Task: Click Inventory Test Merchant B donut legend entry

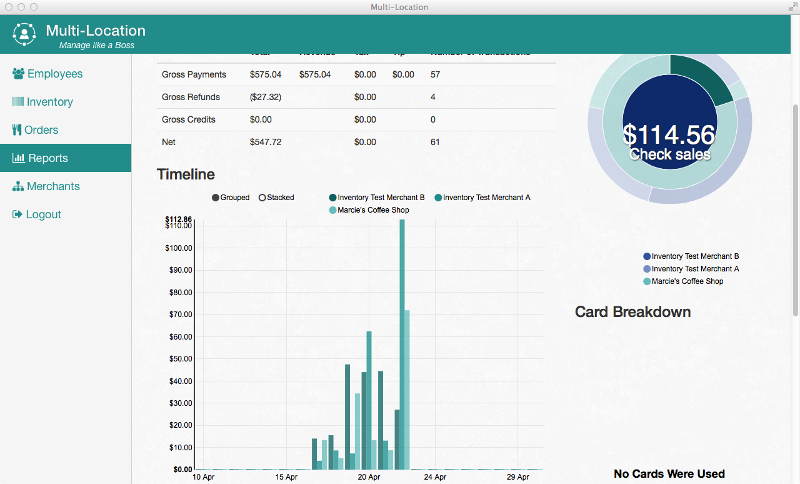Action: 694,257
